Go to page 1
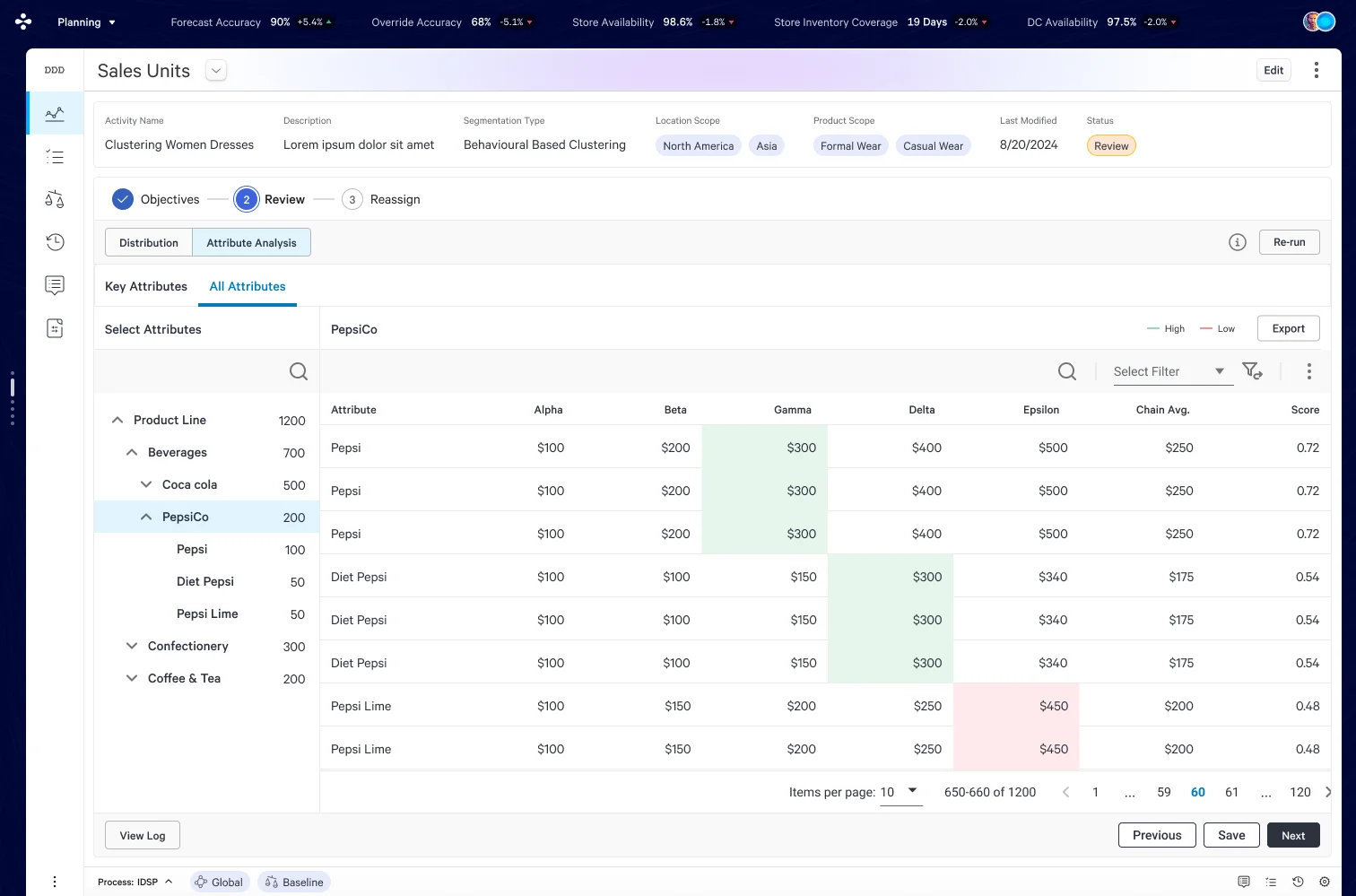Screen dimensions: 1356x896 tap(1095, 792)
